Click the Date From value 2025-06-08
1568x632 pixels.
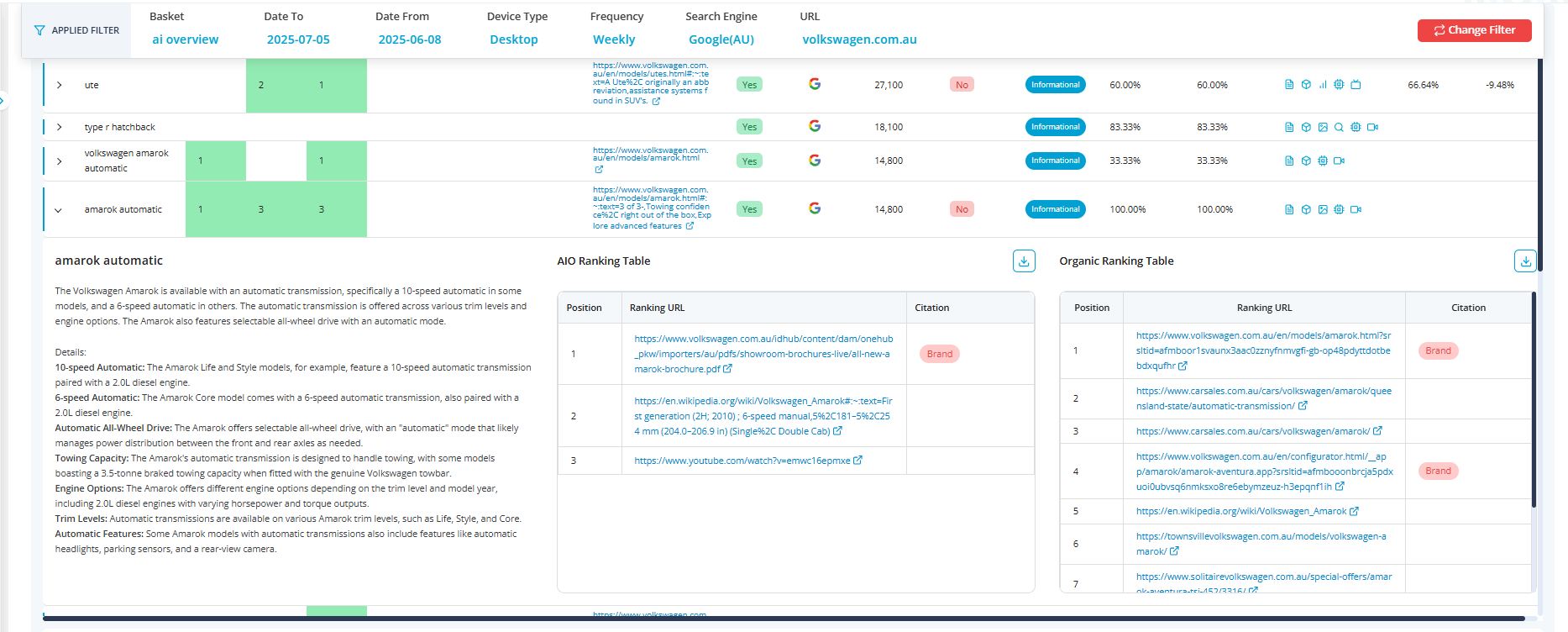[410, 39]
